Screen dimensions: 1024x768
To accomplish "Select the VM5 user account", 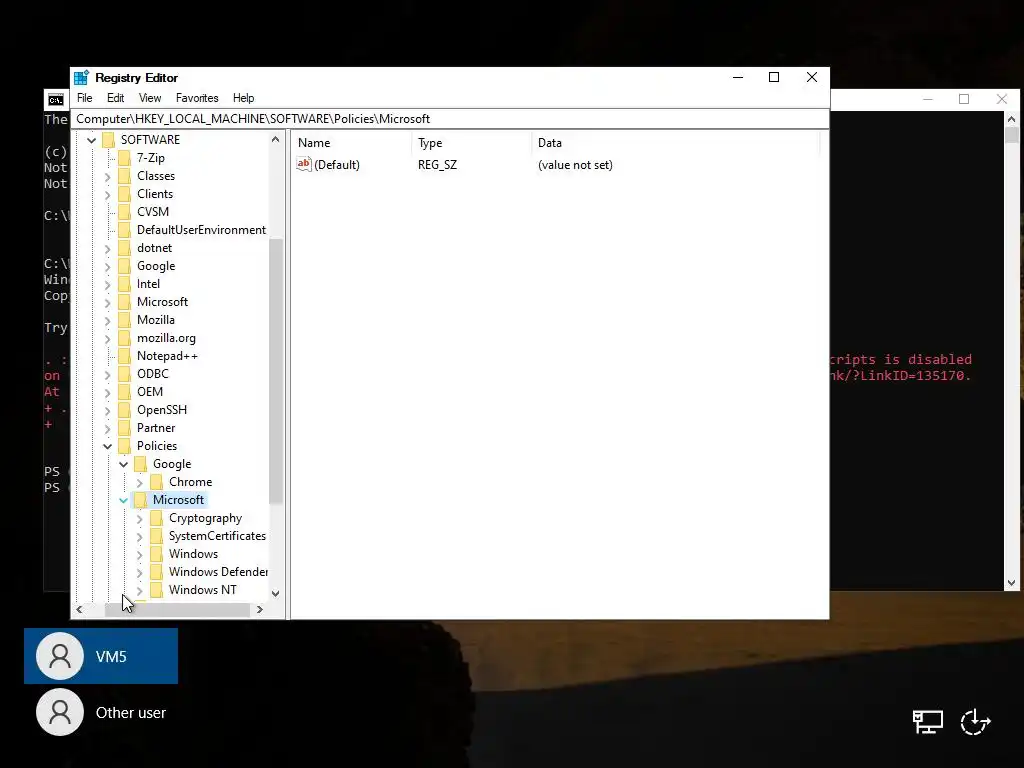I will [101, 656].
